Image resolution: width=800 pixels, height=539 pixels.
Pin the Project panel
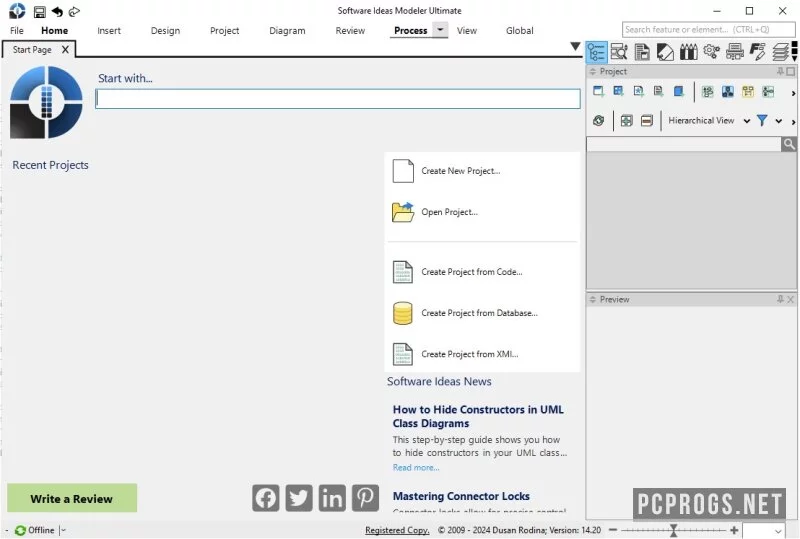[x=780, y=71]
